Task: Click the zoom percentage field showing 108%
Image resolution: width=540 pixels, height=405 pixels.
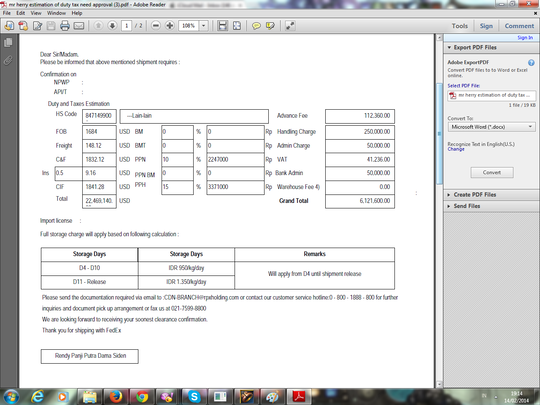Action: pyautogui.click(x=188, y=26)
